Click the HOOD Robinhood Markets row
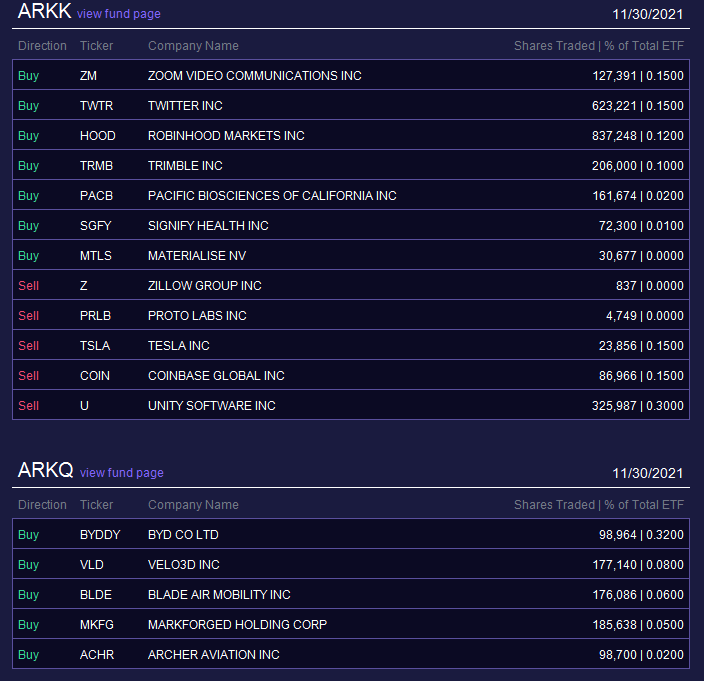 click(351, 136)
